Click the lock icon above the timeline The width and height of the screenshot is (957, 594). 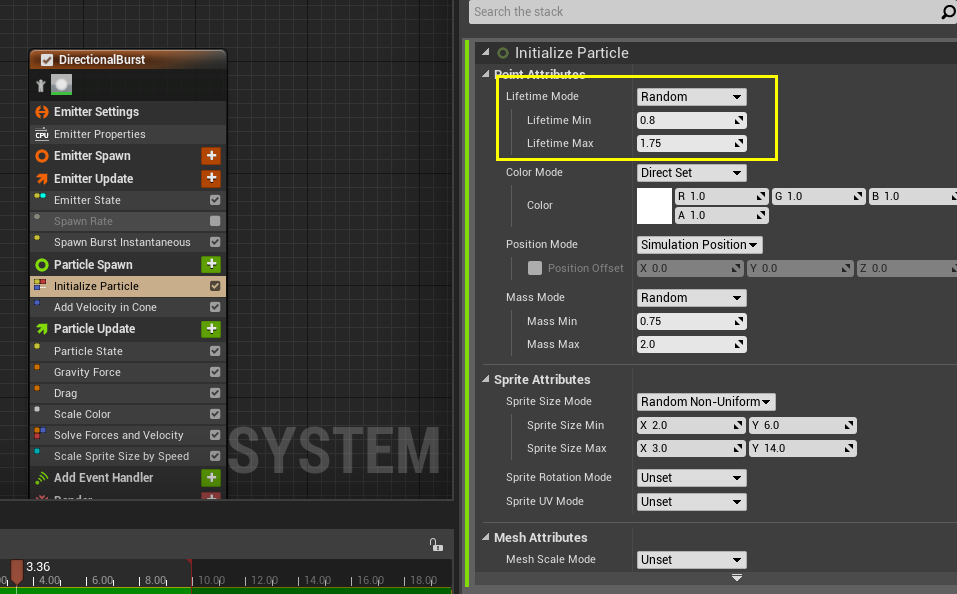coord(436,545)
